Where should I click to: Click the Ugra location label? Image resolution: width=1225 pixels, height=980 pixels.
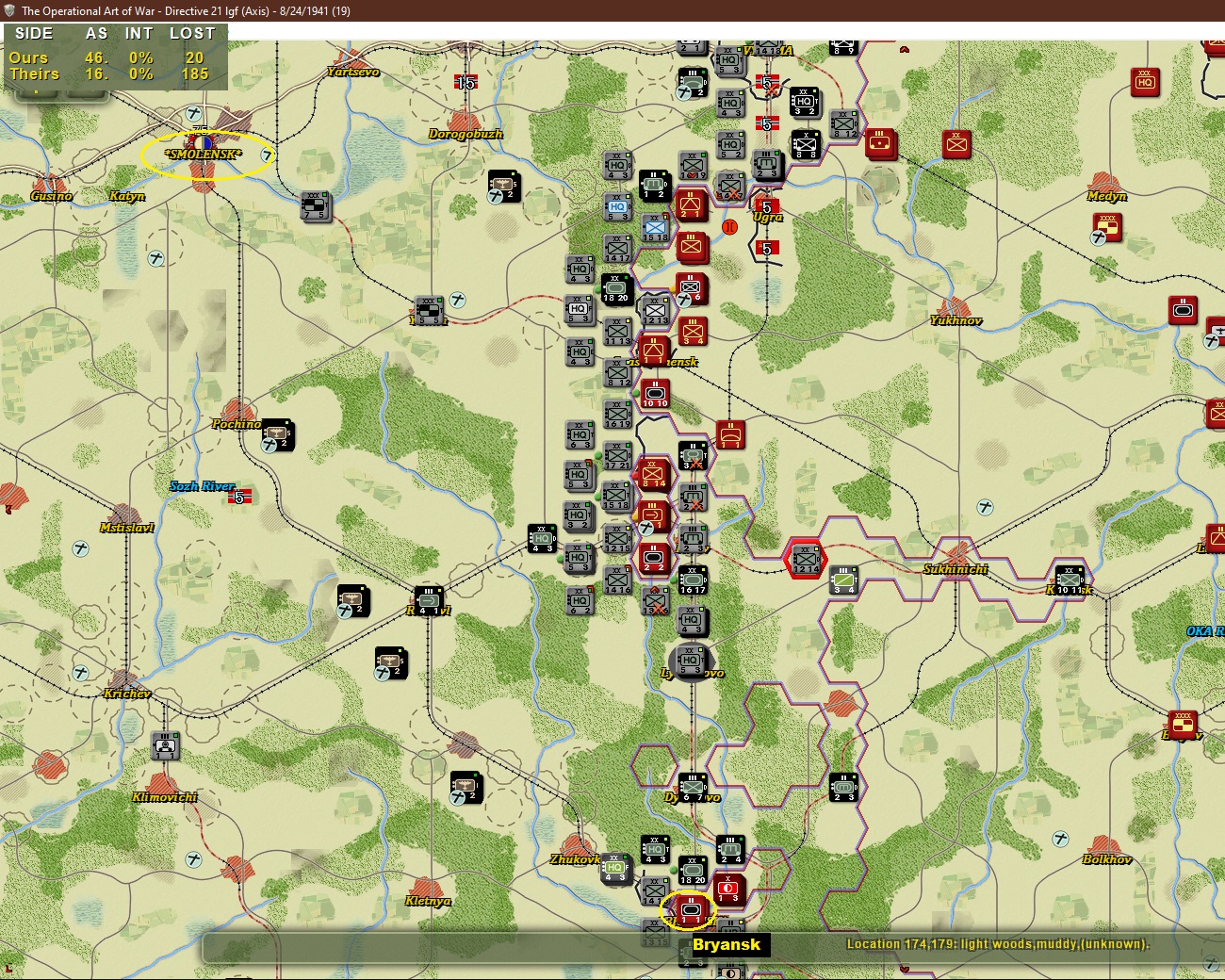point(768,217)
